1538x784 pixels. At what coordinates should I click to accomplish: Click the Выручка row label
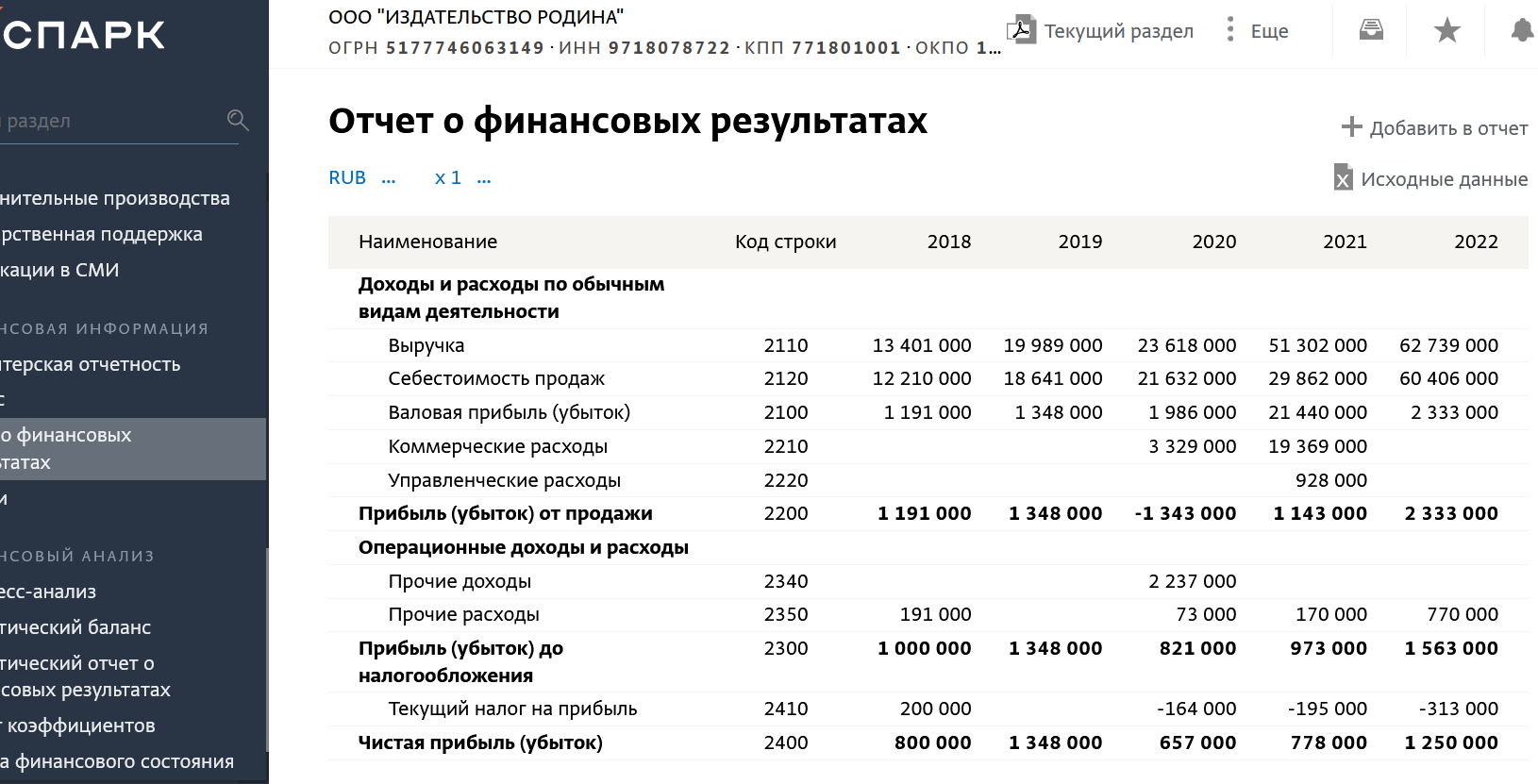click(426, 345)
